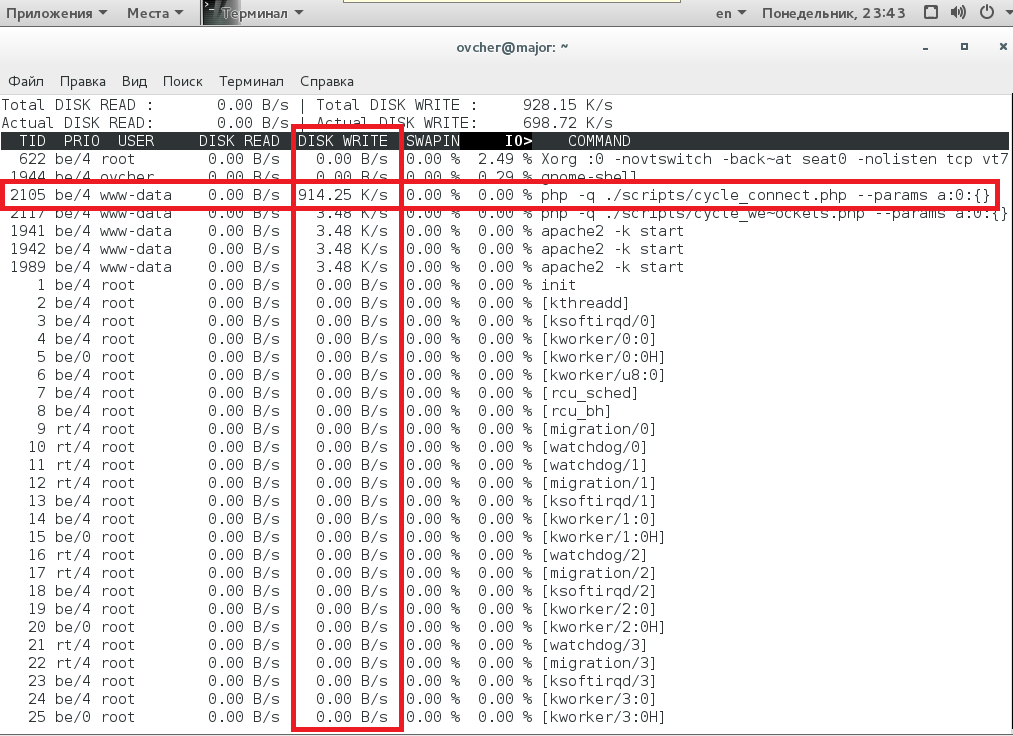The width and height of the screenshot is (1013, 736).
Task: Click the [kworker/0:0] process entry
Action: tap(599, 339)
